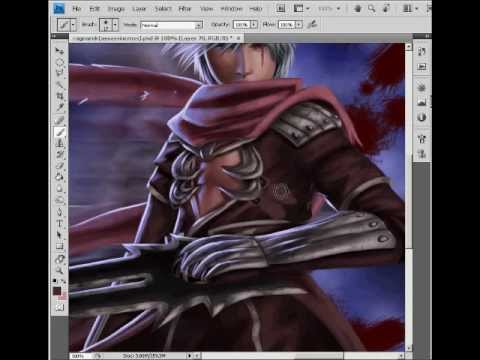The image size is (480, 360).
Task: Open the blending Mode dropdown
Action: point(171,25)
